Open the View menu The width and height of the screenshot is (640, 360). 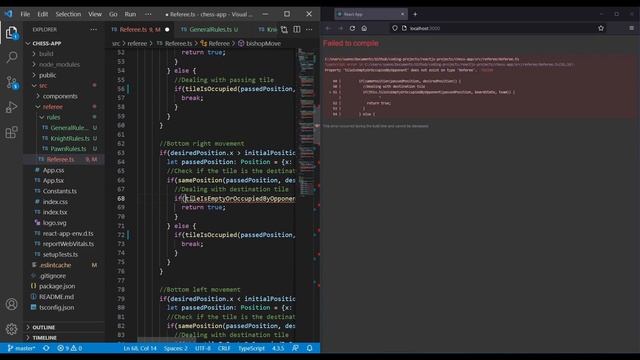(95, 14)
